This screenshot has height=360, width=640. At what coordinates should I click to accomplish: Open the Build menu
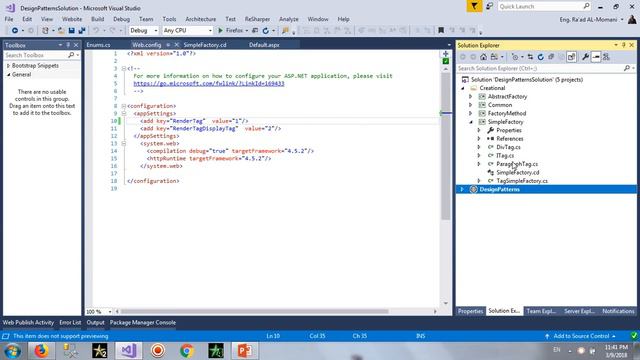(98, 19)
